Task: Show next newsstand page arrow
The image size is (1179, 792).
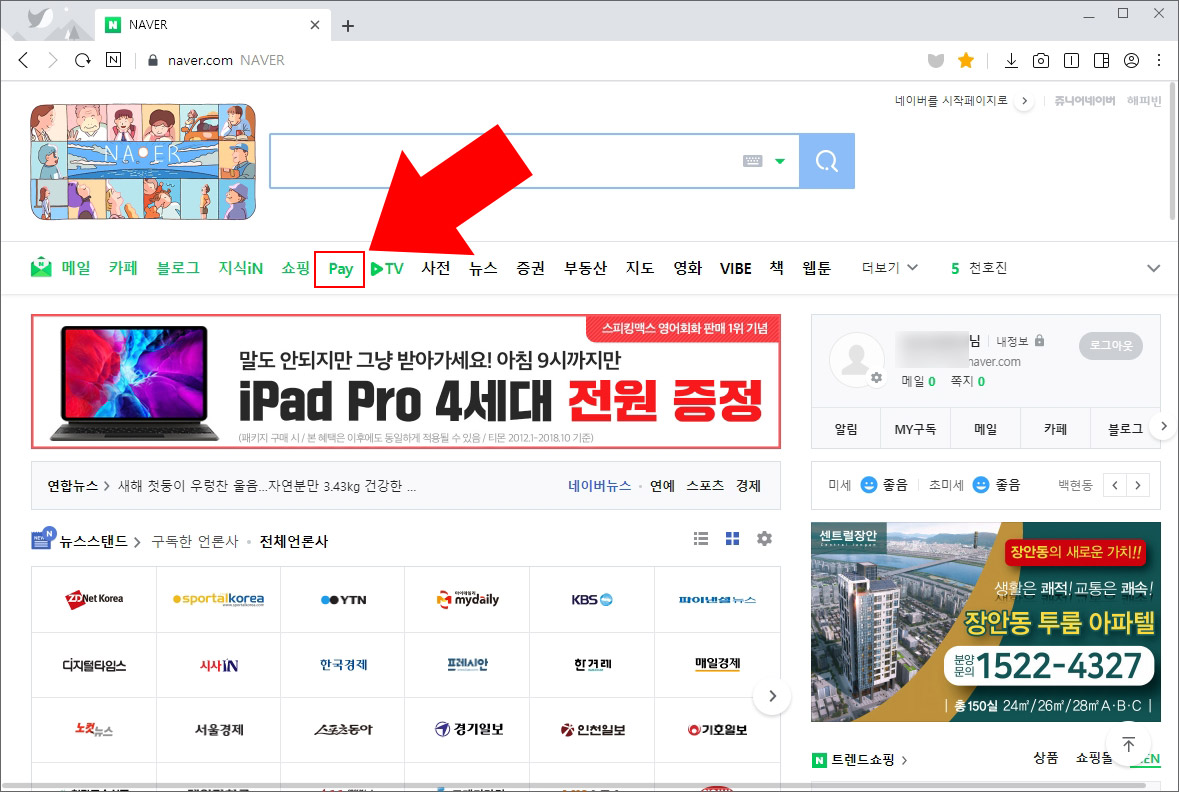Action: pyautogui.click(x=772, y=696)
